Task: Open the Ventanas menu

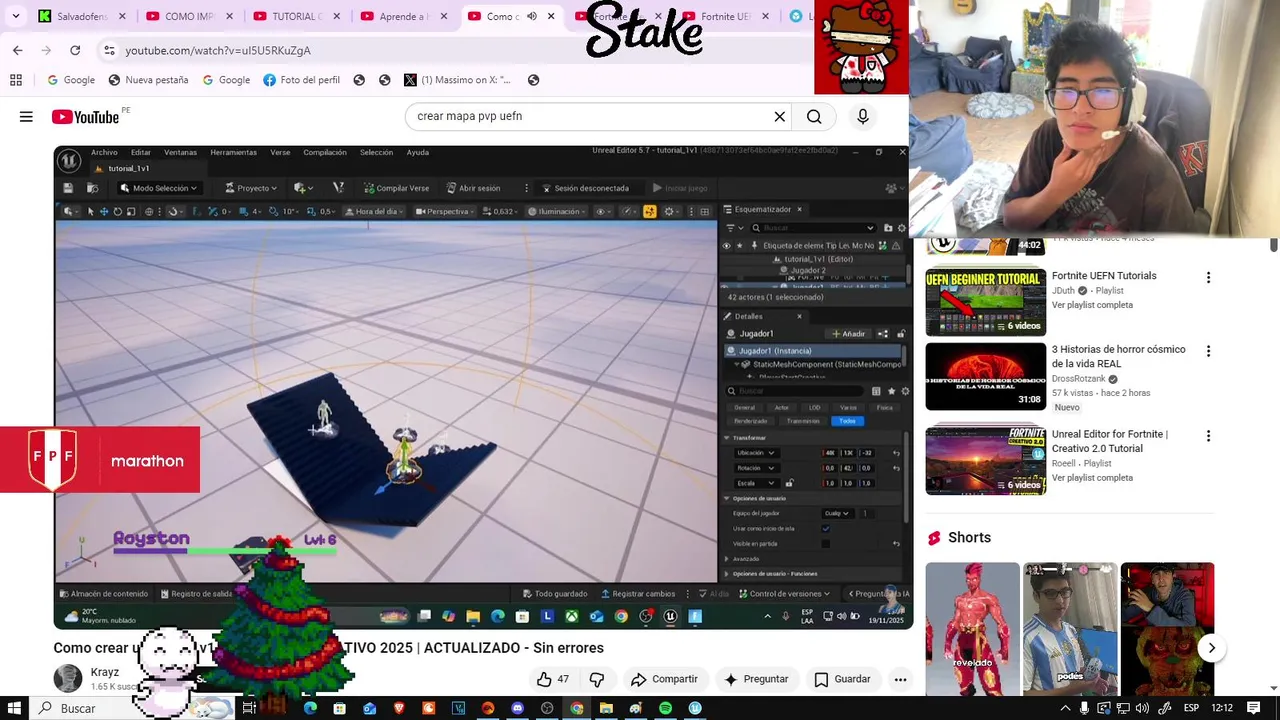Action: pyautogui.click(x=180, y=152)
